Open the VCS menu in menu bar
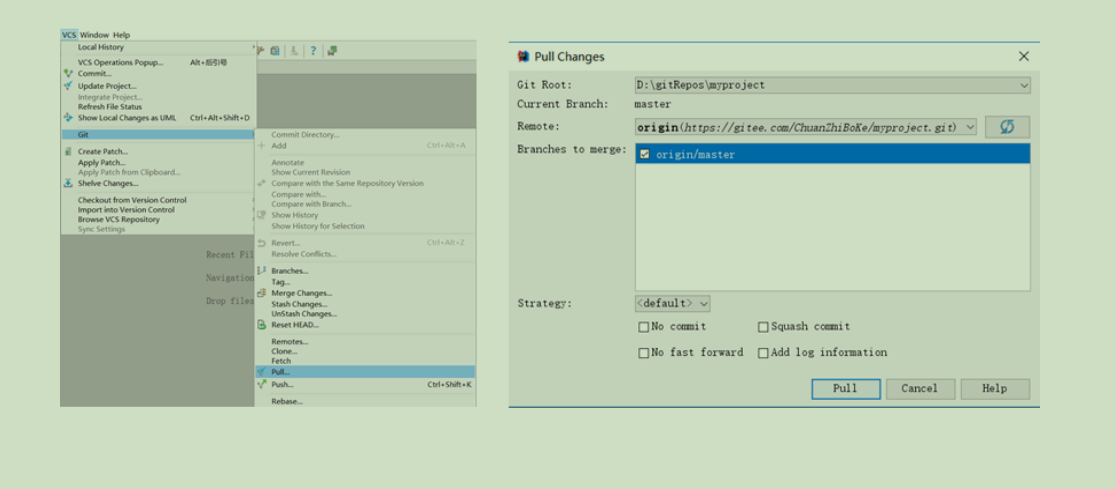This screenshot has height=489, width=1116. [68, 35]
